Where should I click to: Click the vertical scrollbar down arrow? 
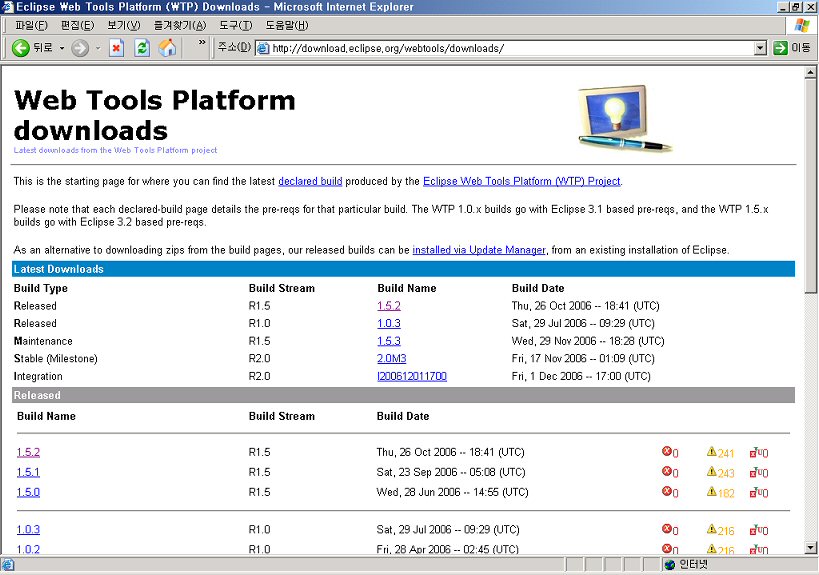coord(810,548)
